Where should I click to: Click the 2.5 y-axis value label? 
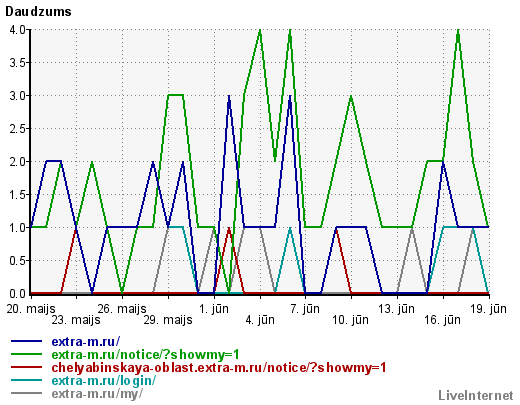(17, 129)
